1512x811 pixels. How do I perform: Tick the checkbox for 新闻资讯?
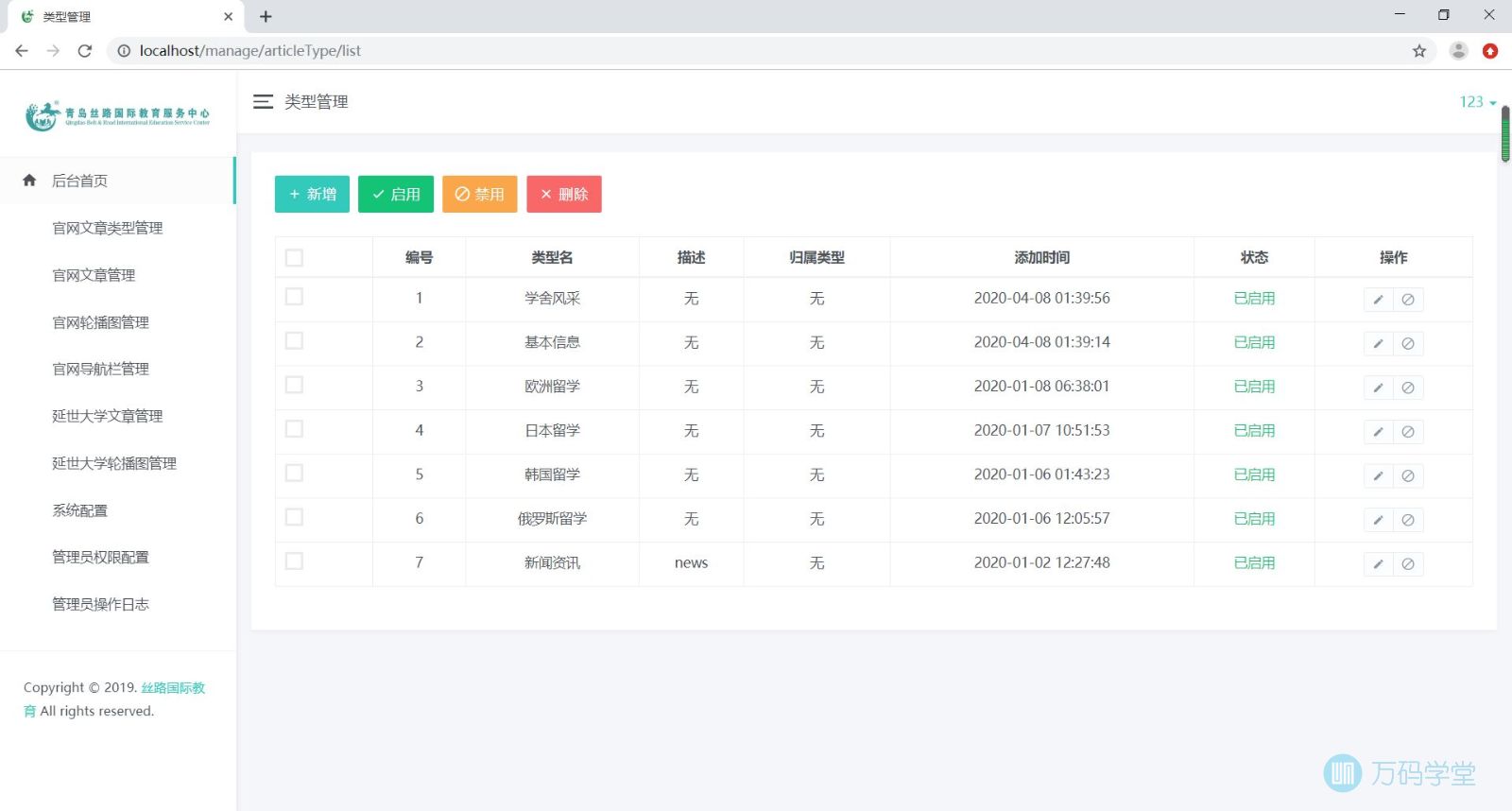click(294, 561)
